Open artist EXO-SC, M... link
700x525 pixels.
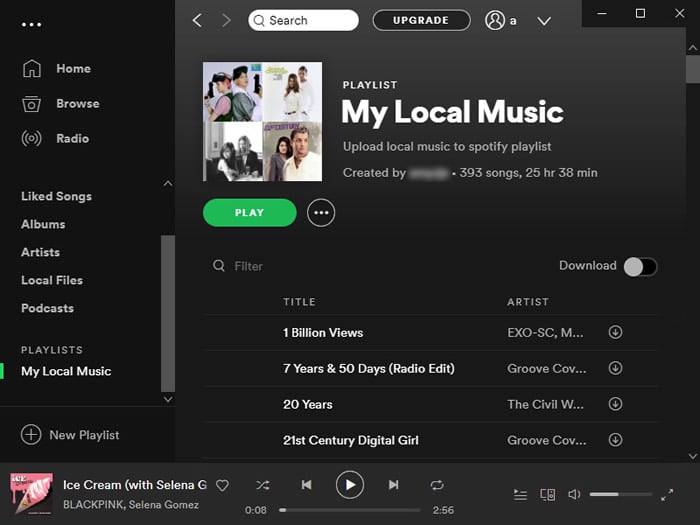545,333
